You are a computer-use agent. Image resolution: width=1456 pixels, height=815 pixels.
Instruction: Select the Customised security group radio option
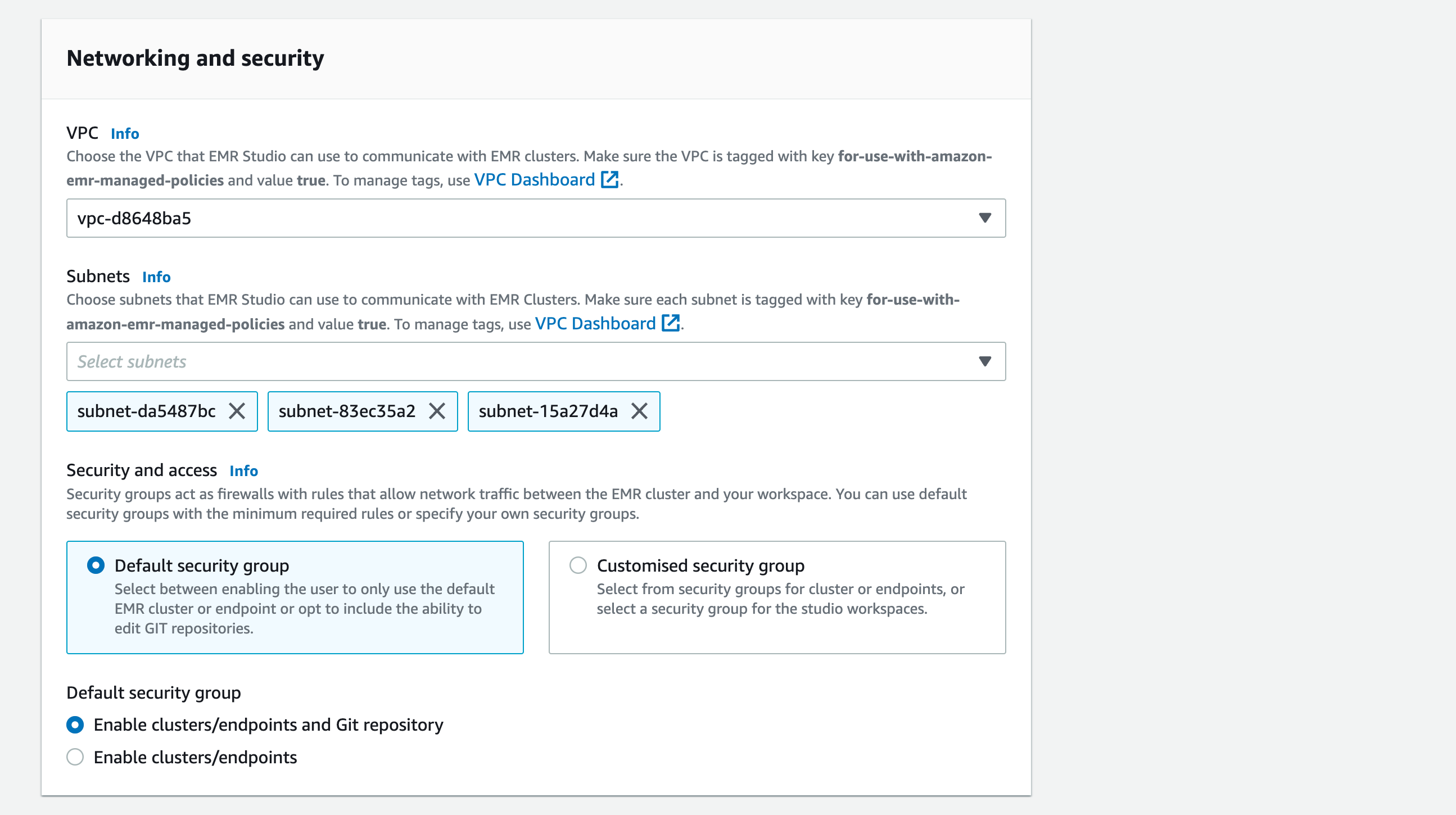coord(578,565)
